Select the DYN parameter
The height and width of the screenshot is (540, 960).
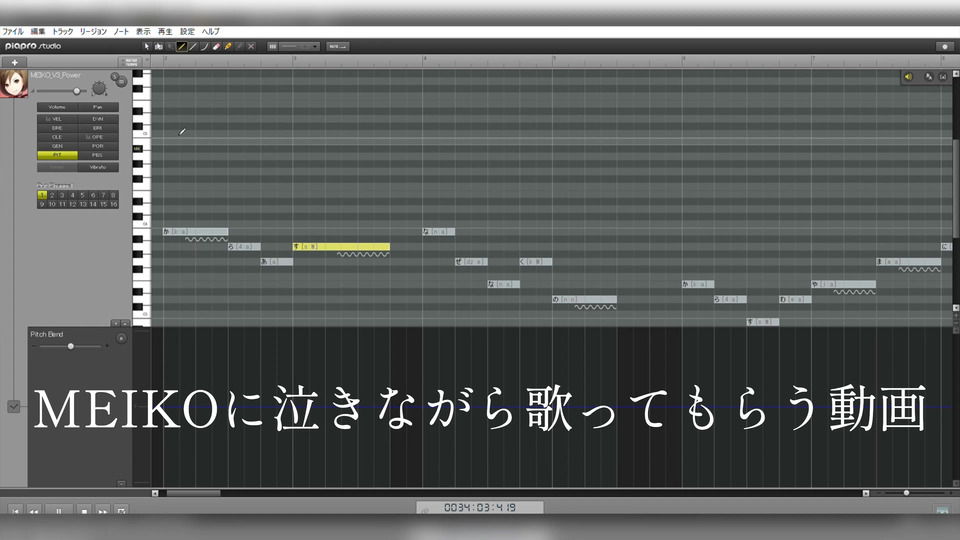[x=98, y=119]
